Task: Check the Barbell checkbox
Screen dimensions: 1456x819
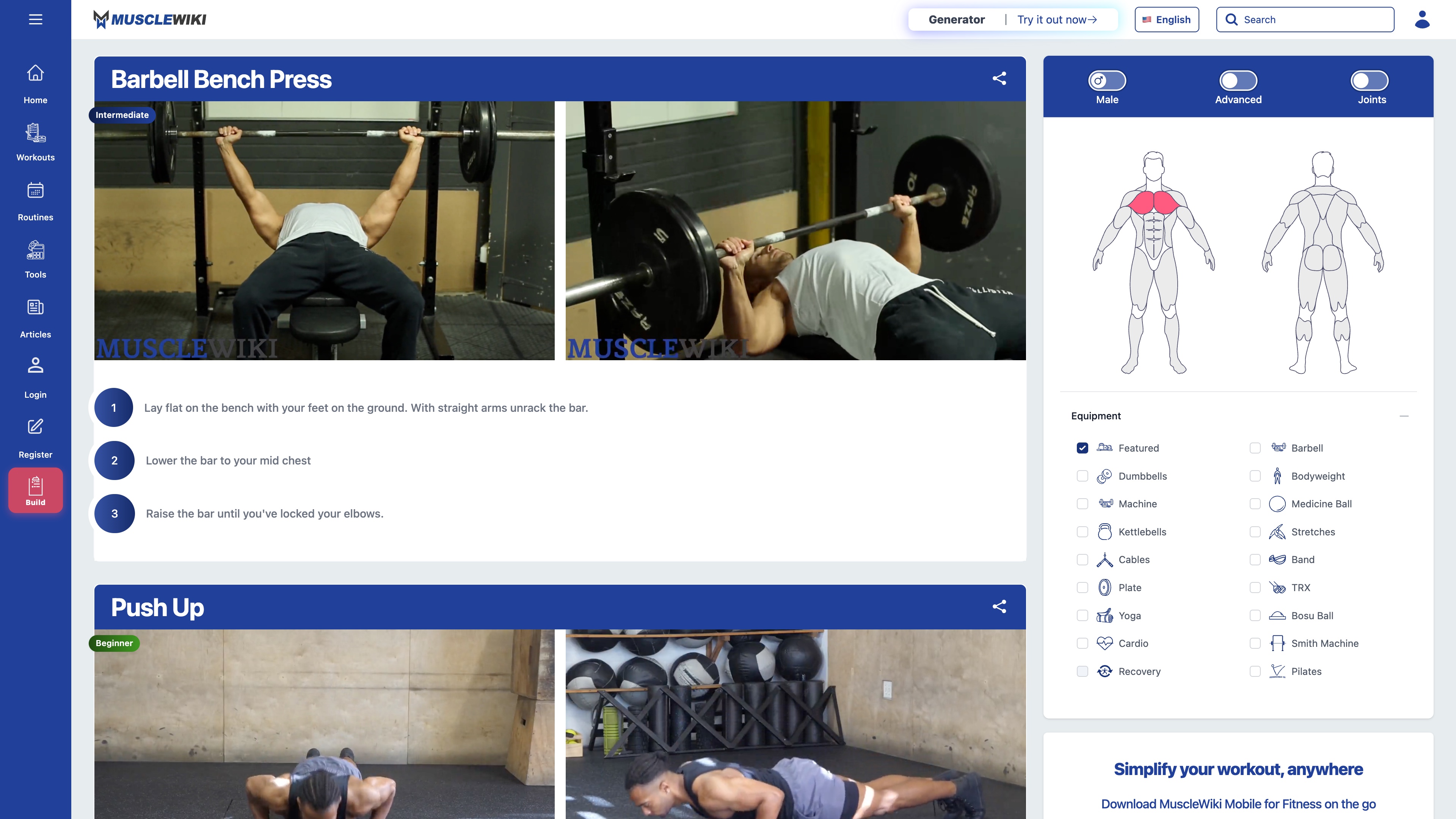Action: click(x=1255, y=448)
